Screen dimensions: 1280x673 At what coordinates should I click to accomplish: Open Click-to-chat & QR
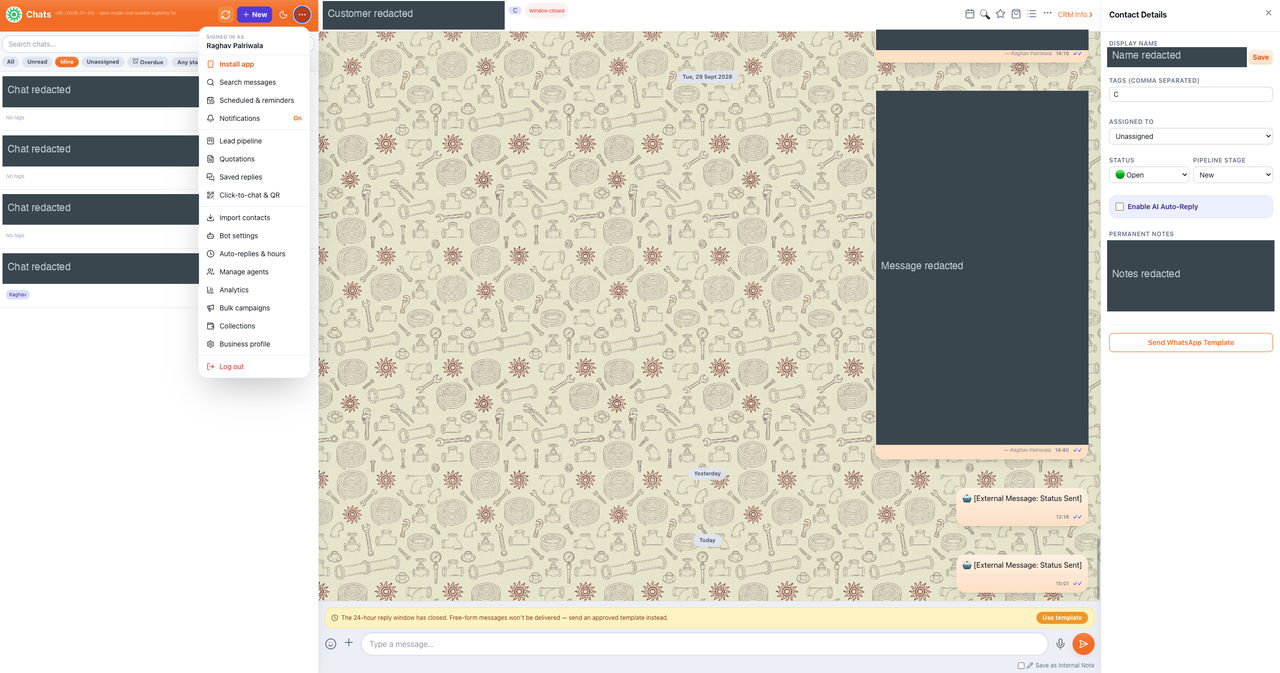[x=254, y=195]
